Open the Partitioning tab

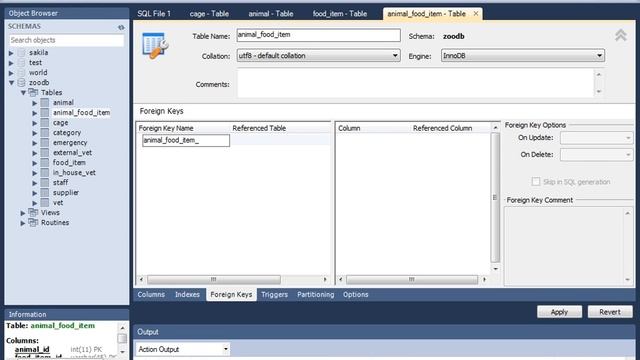point(316,294)
